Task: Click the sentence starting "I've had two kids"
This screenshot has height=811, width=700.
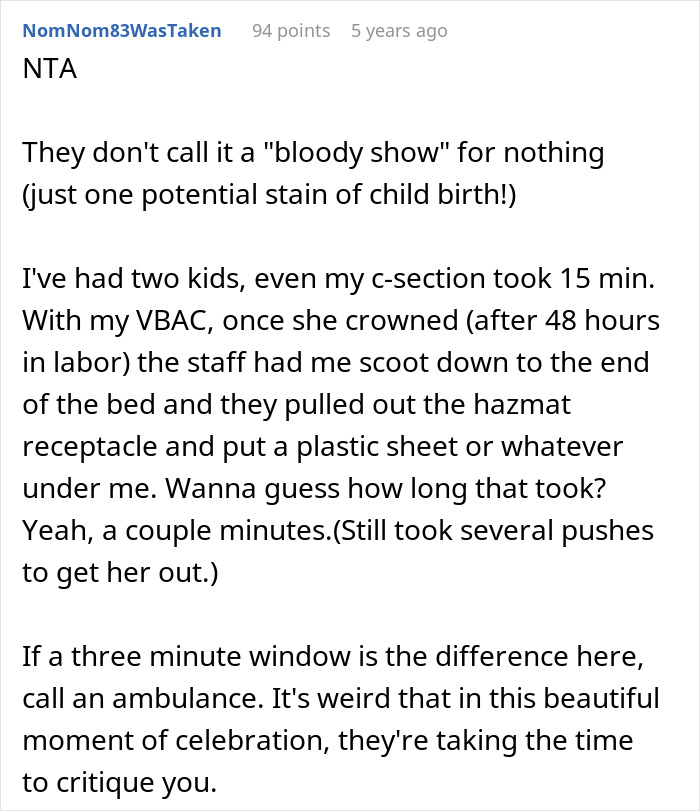Action: (x=138, y=283)
